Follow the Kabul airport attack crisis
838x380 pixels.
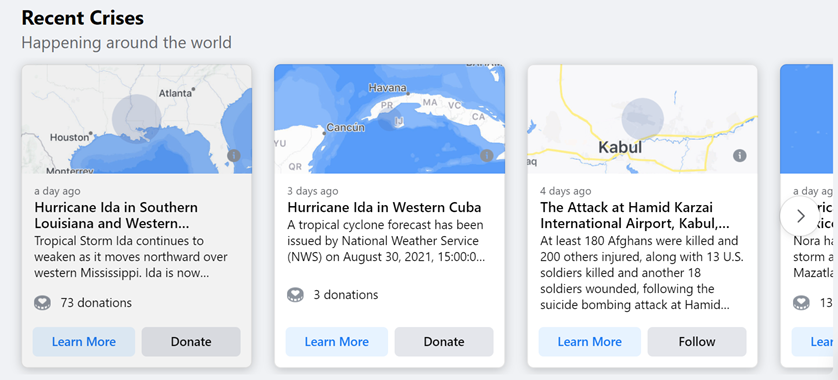(697, 342)
